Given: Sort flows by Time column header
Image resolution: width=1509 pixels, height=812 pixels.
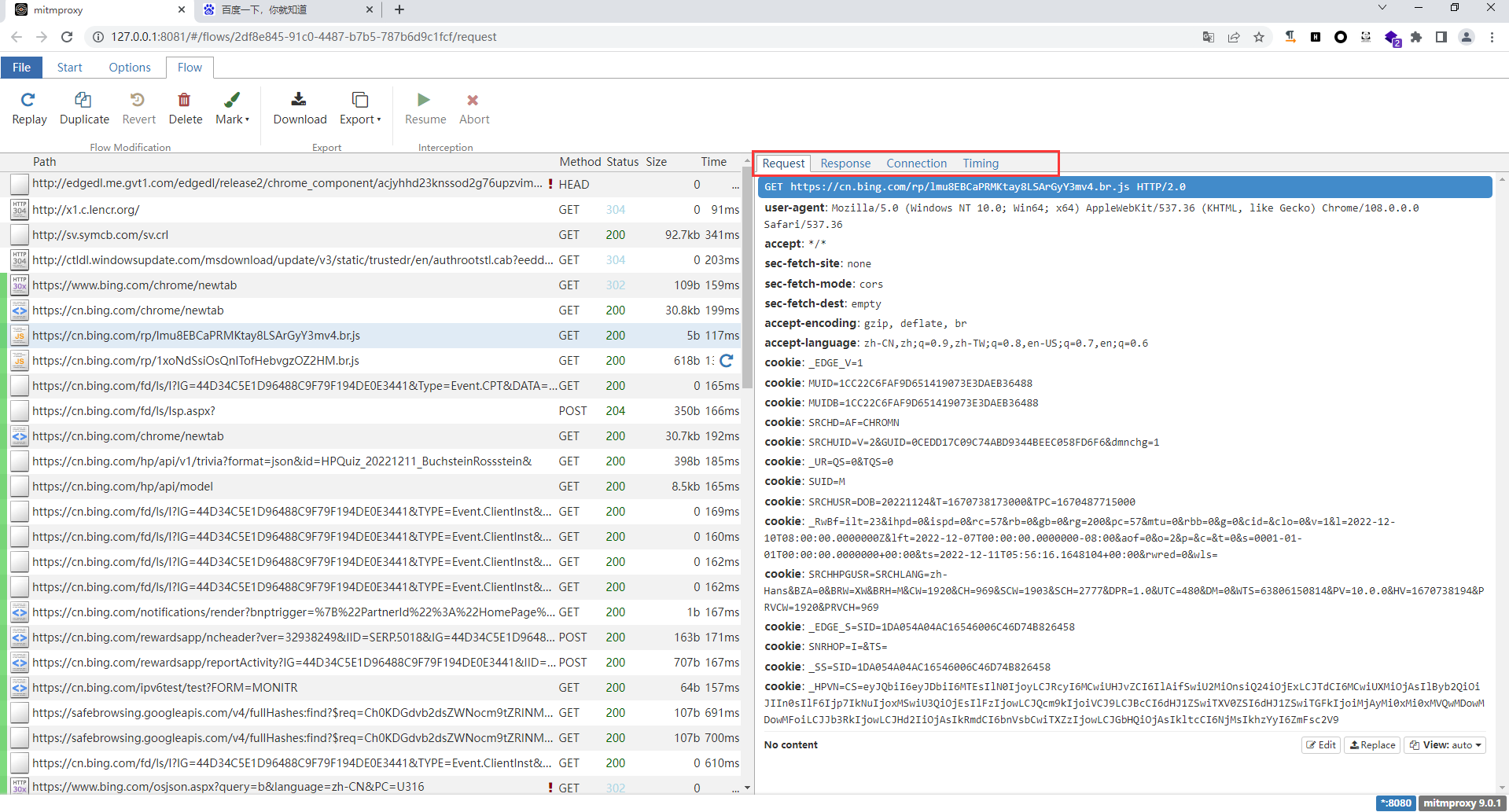Looking at the screenshot, I should point(714,162).
